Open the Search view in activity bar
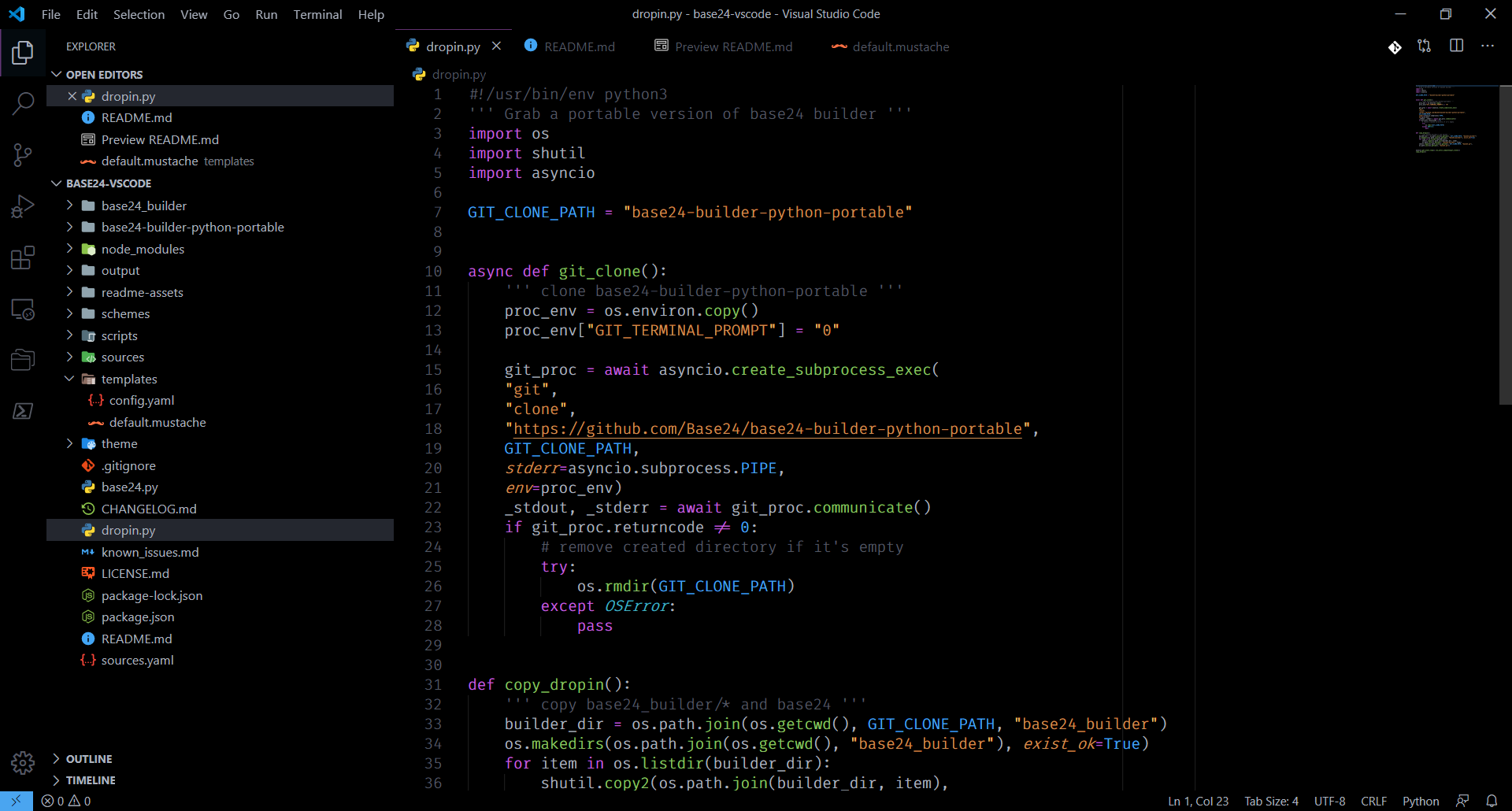The width and height of the screenshot is (1512, 811). coord(23,103)
